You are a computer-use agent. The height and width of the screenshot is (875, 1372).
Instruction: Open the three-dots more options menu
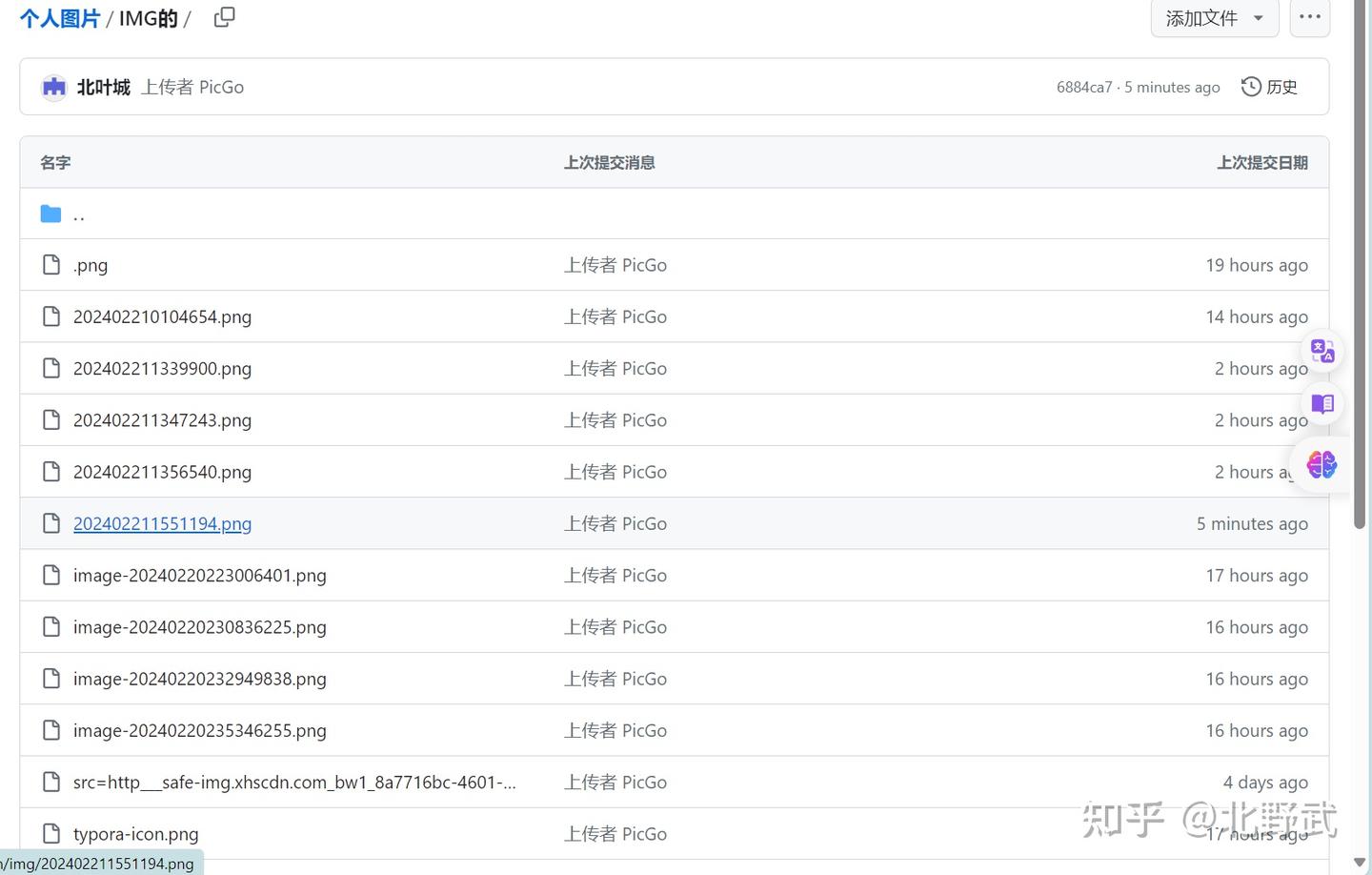point(1310,17)
